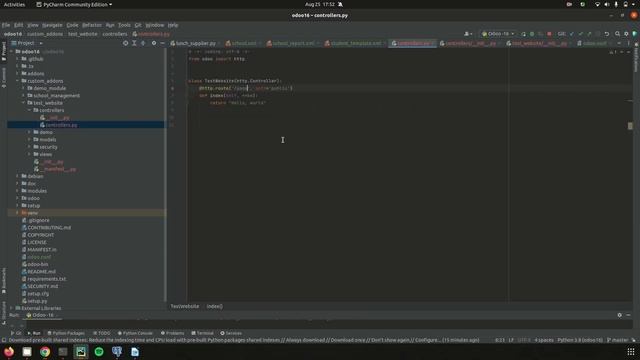This screenshot has height=360, width=640.
Task: Hide the Run tool window
Action: tap(628, 315)
